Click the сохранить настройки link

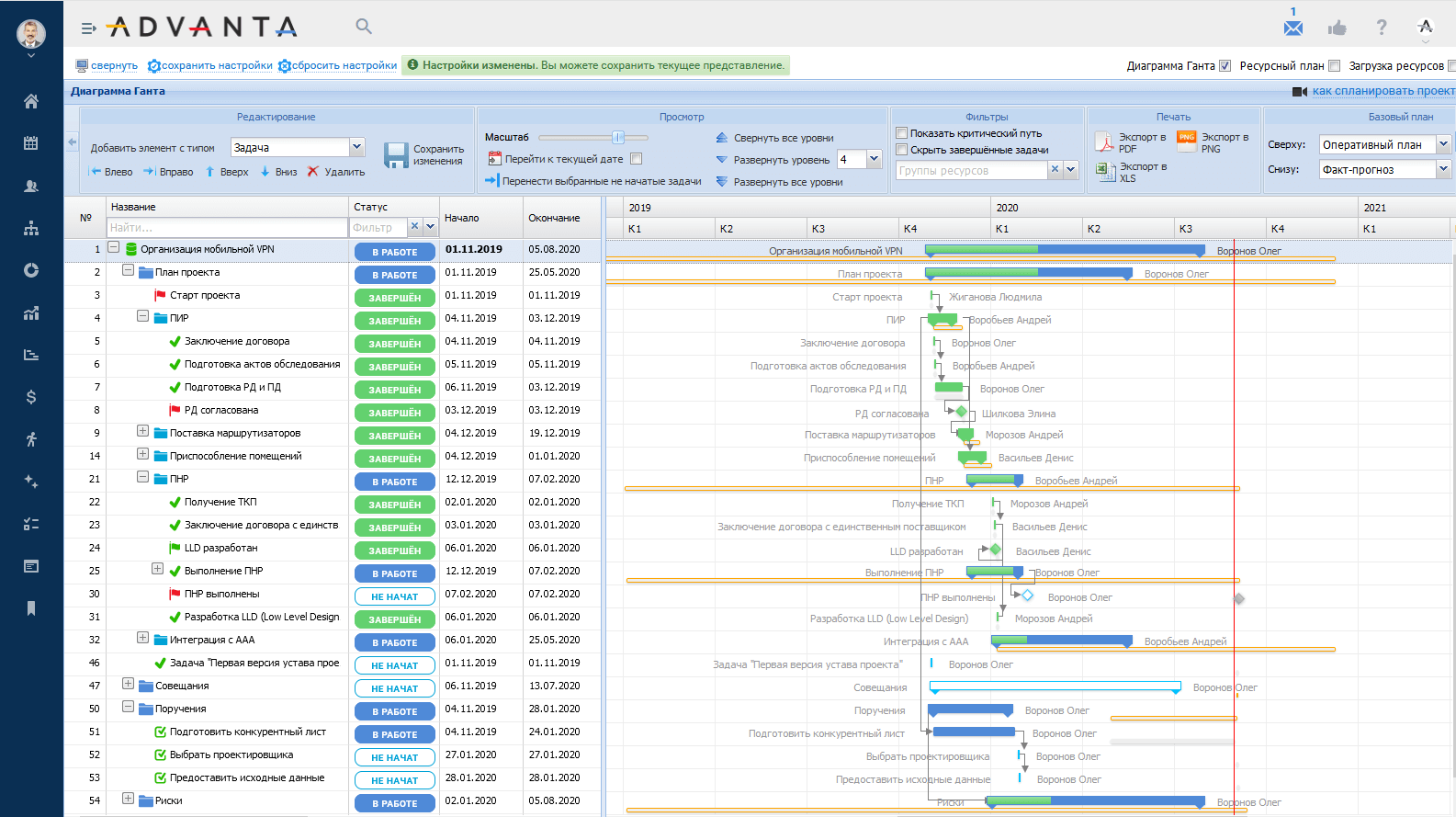(x=217, y=66)
